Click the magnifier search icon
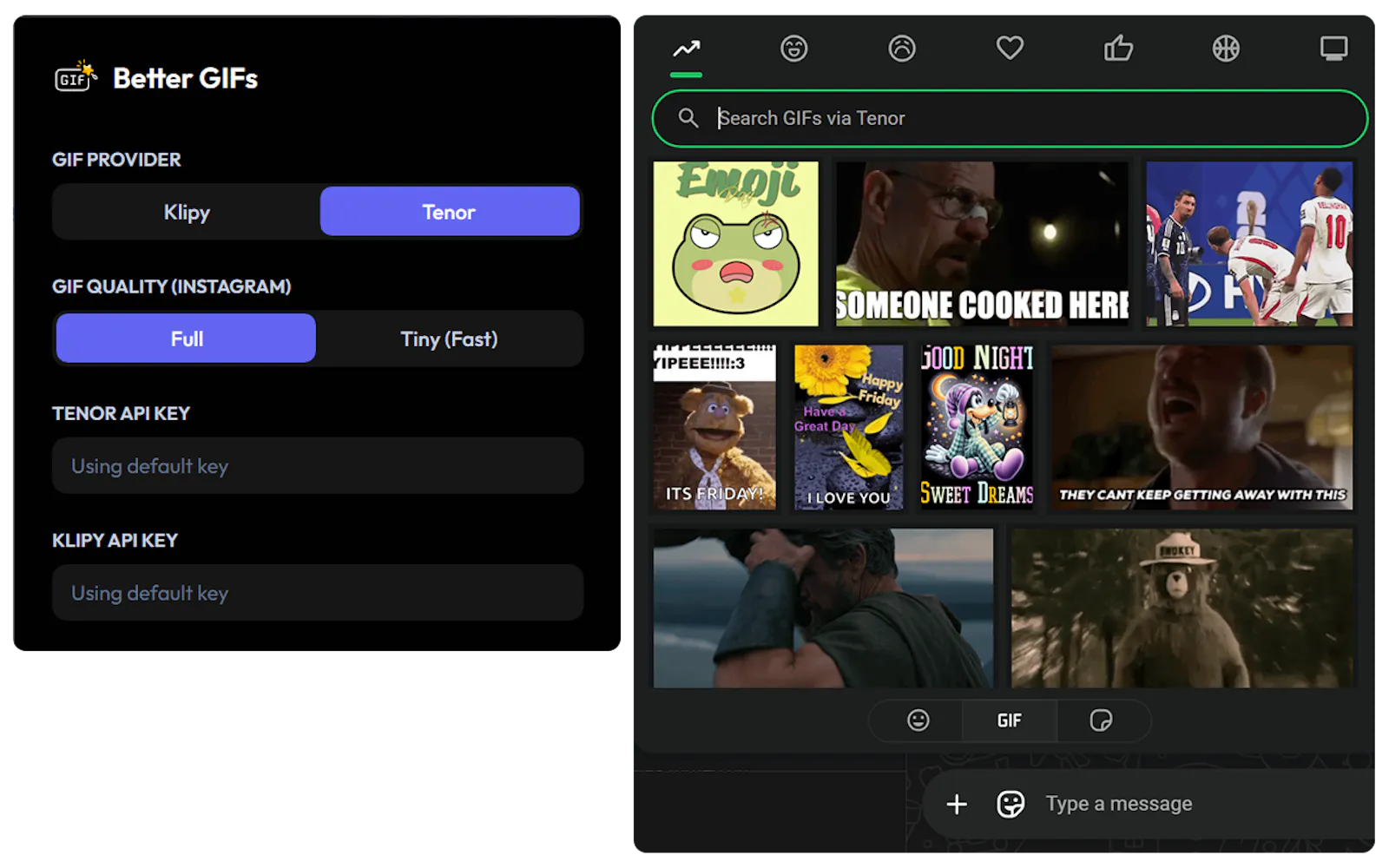Screen dimensions: 1389x868 pos(688,118)
